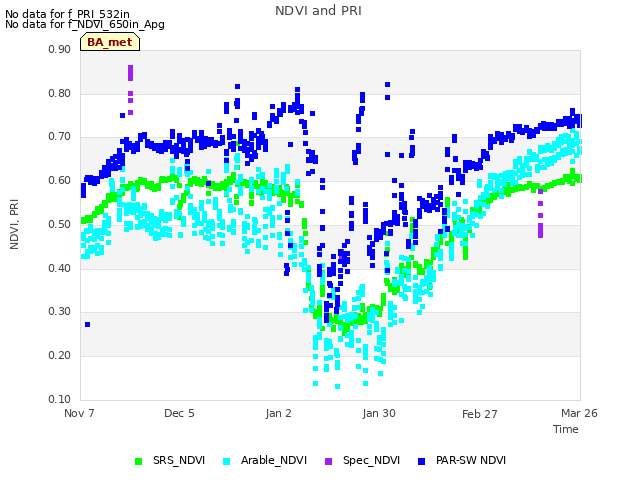This screenshot has height=480, width=640.
Task: Click the blue PAR-SW NDVI legend swatch
Action: point(422,462)
